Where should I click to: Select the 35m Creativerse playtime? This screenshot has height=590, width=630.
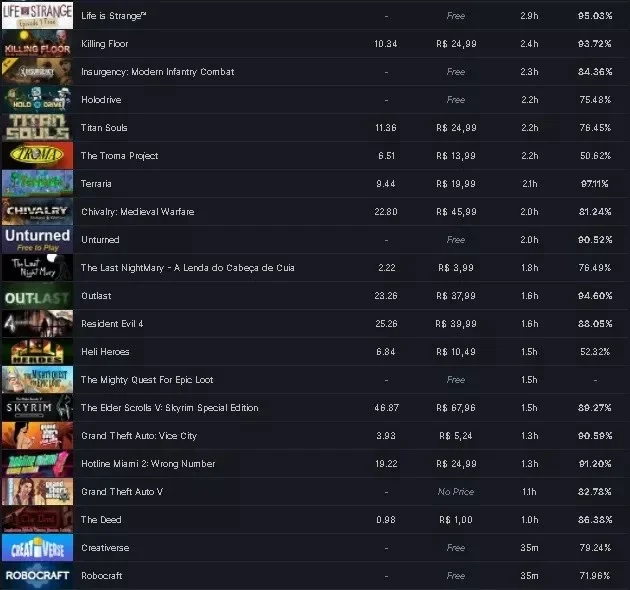click(x=529, y=547)
